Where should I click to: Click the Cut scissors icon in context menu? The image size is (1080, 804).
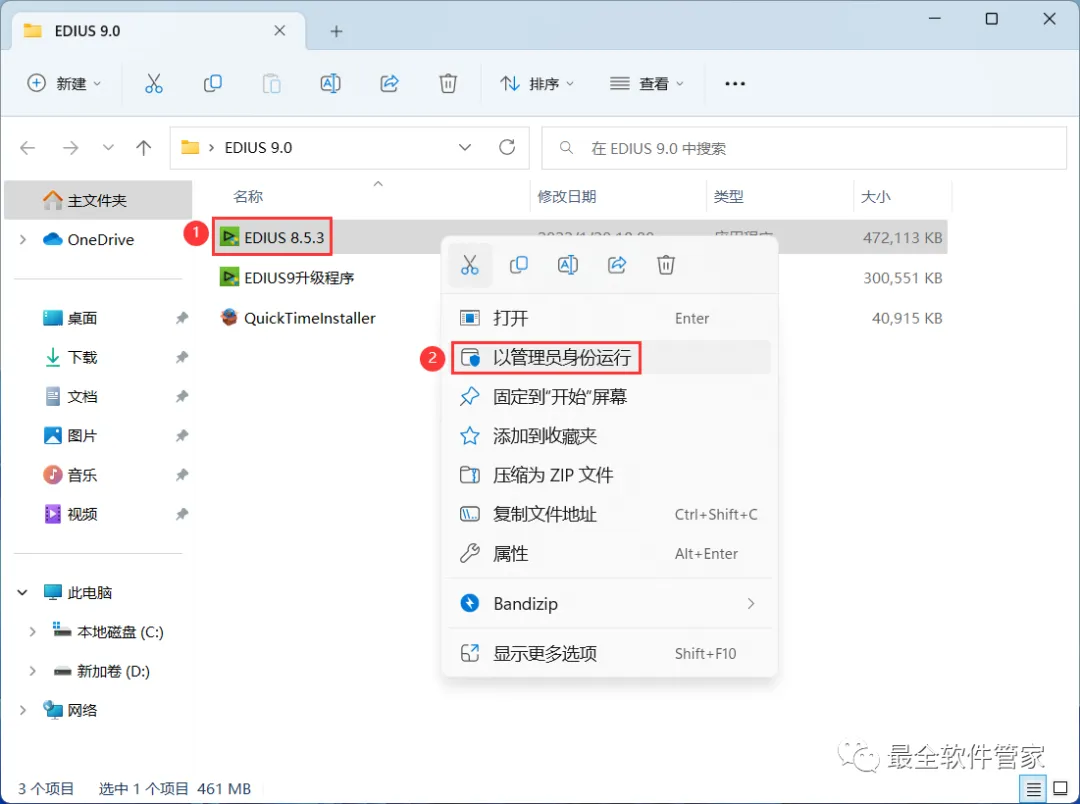[470, 265]
